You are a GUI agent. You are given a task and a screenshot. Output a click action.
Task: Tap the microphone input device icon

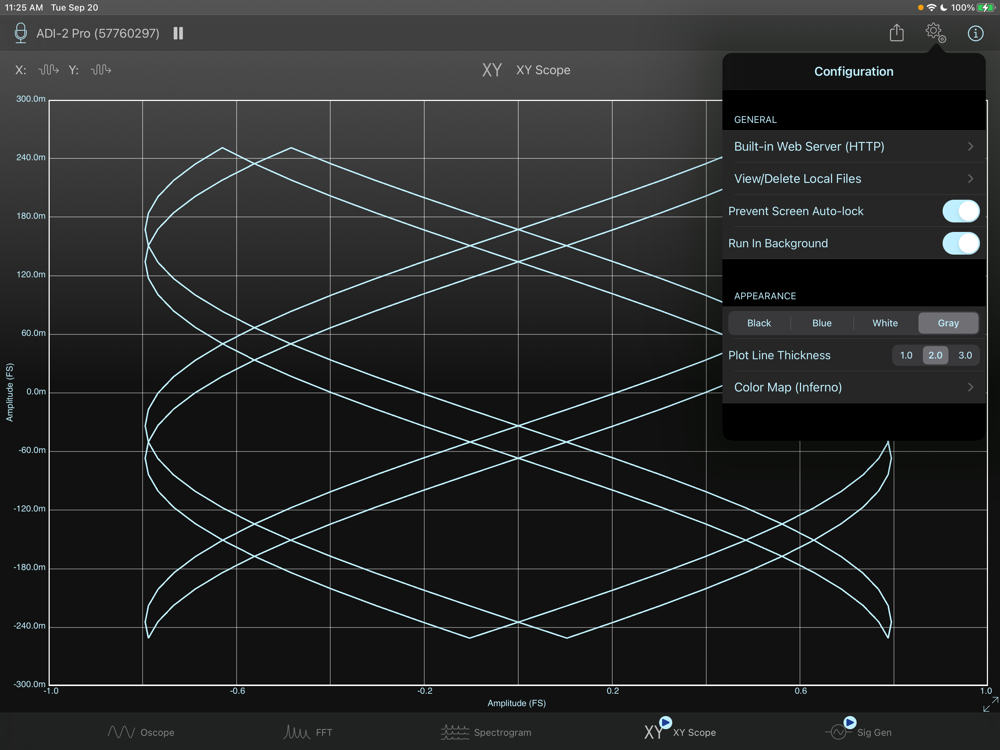[x=21, y=33]
